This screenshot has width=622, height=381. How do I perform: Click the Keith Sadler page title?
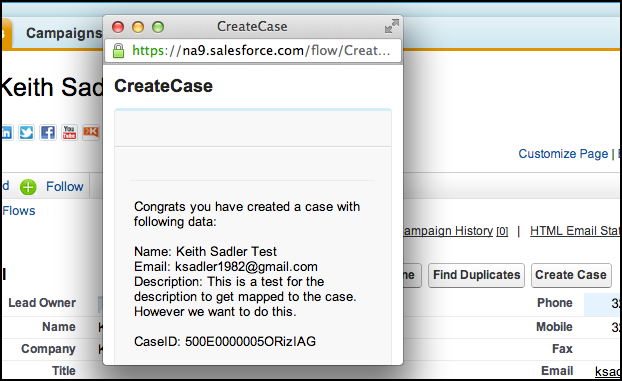tap(52, 87)
